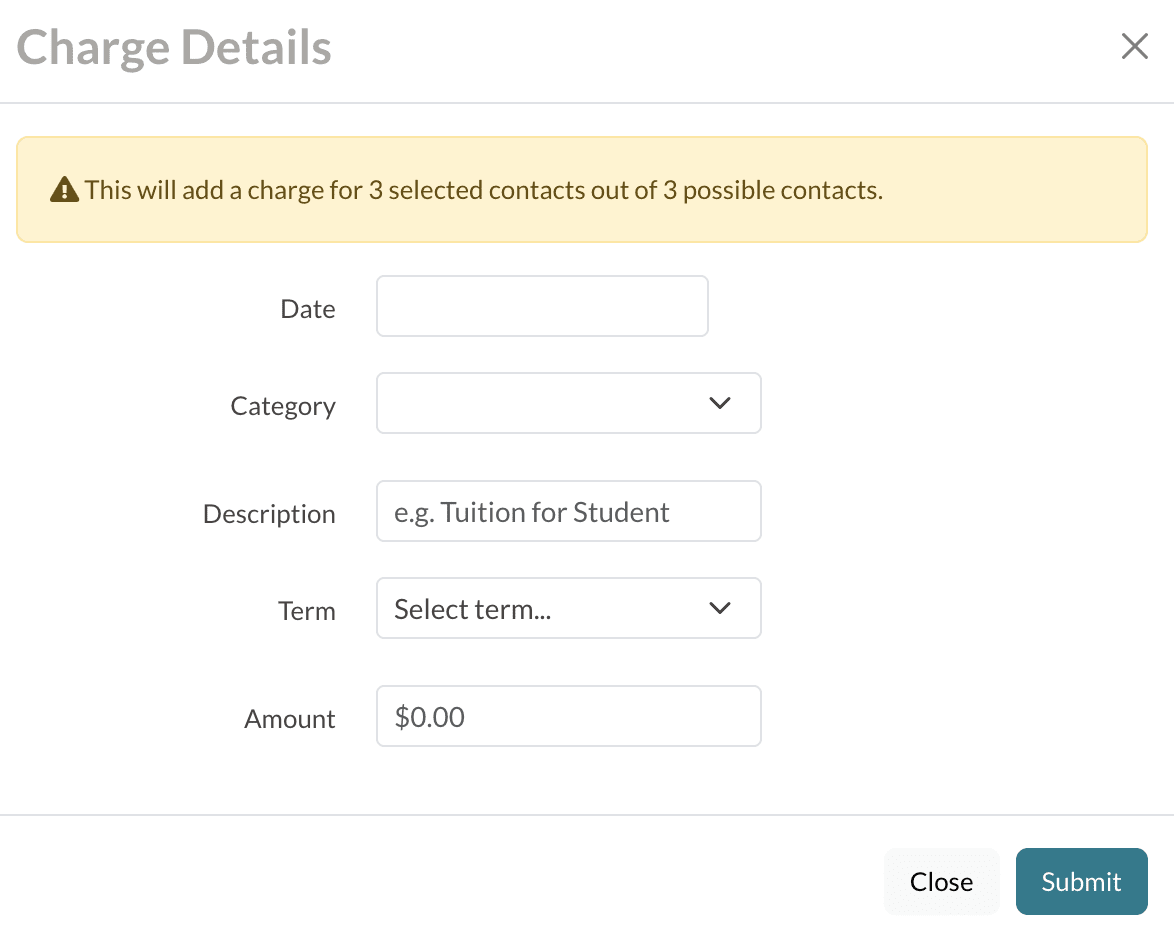Click the chevron arrow in the Category box

pos(720,403)
